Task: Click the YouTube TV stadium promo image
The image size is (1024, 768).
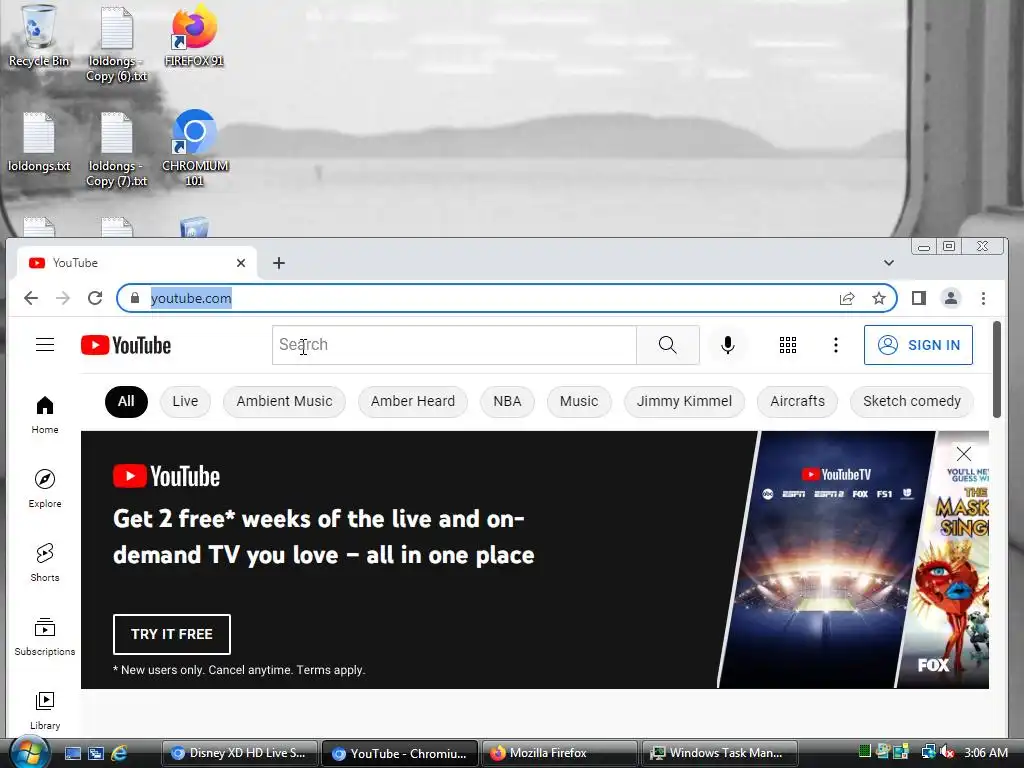Action: (826, 560)
